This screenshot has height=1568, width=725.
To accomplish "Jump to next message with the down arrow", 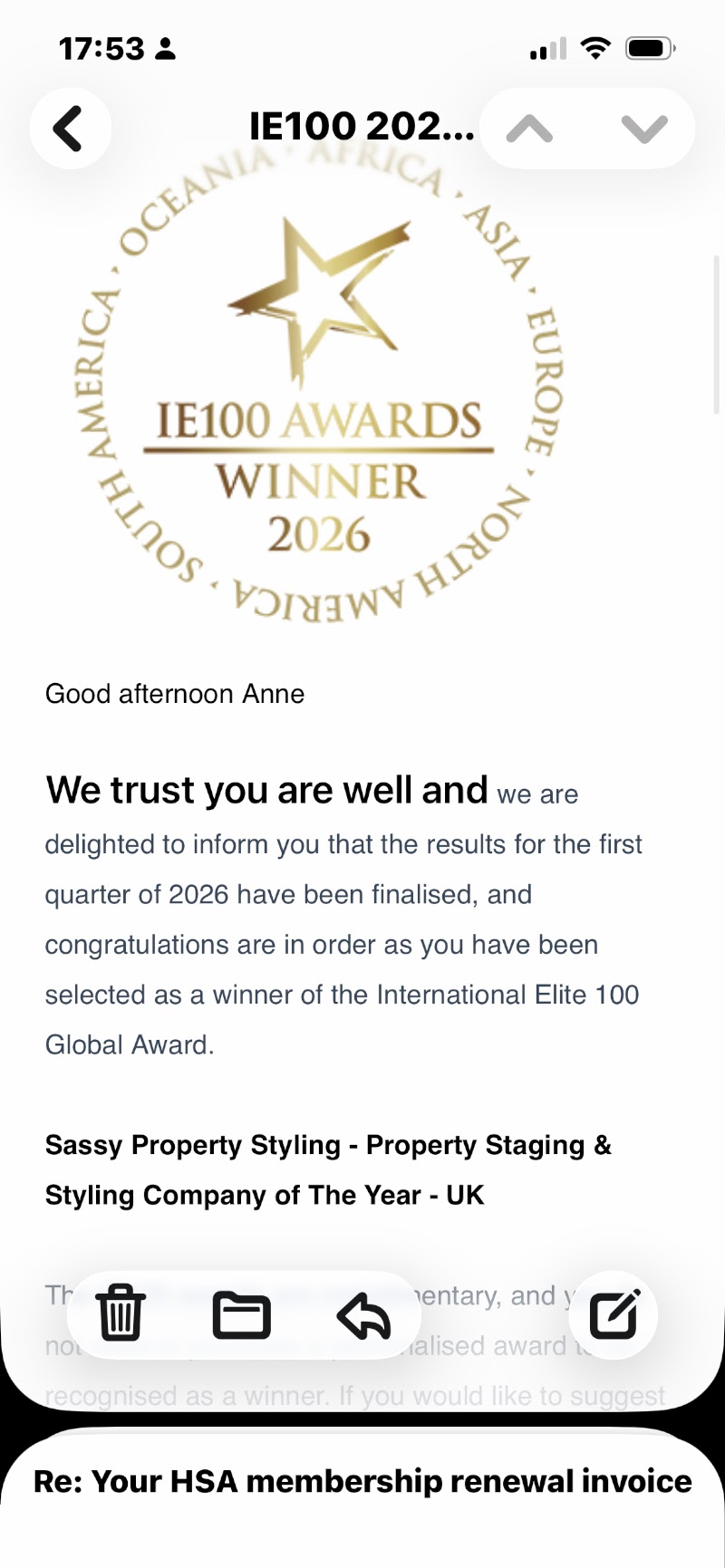I will (644, 129).
